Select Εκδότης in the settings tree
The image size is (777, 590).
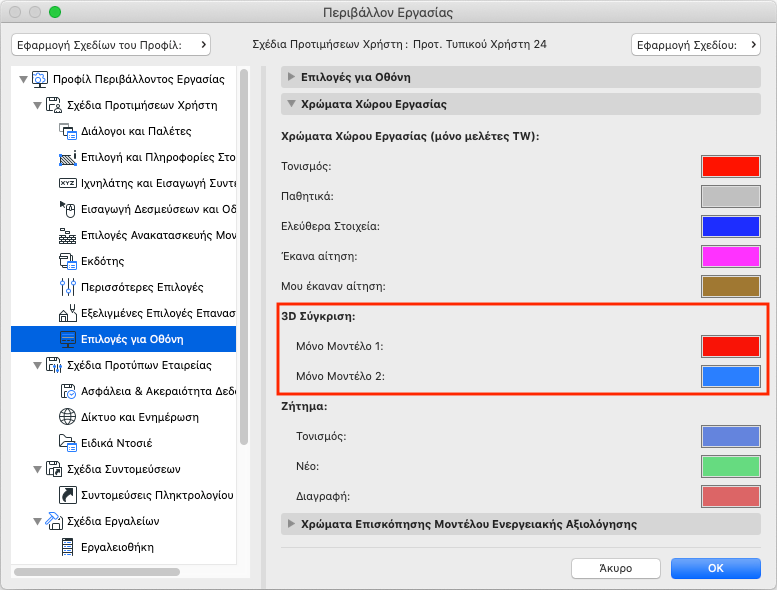tap(103, 261)
